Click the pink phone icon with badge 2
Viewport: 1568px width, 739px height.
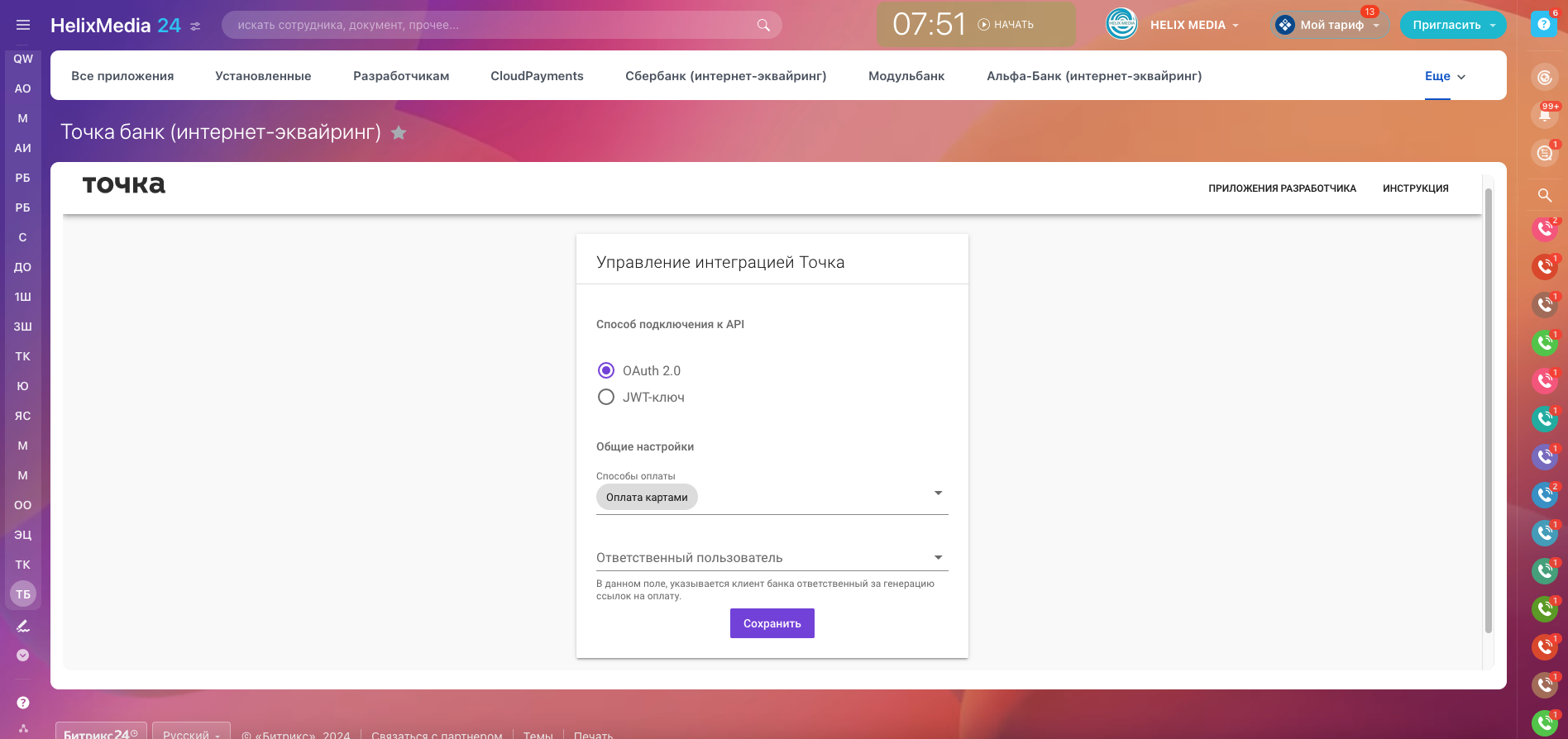(x=1544, y=229)
